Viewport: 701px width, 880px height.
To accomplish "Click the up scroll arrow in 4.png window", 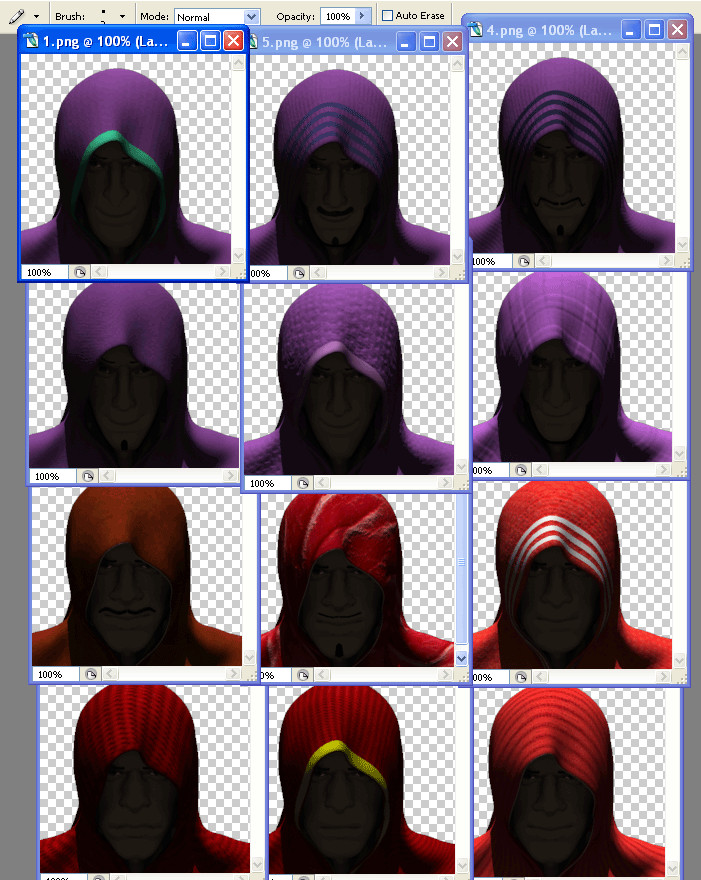I will (x=682, y=52).
